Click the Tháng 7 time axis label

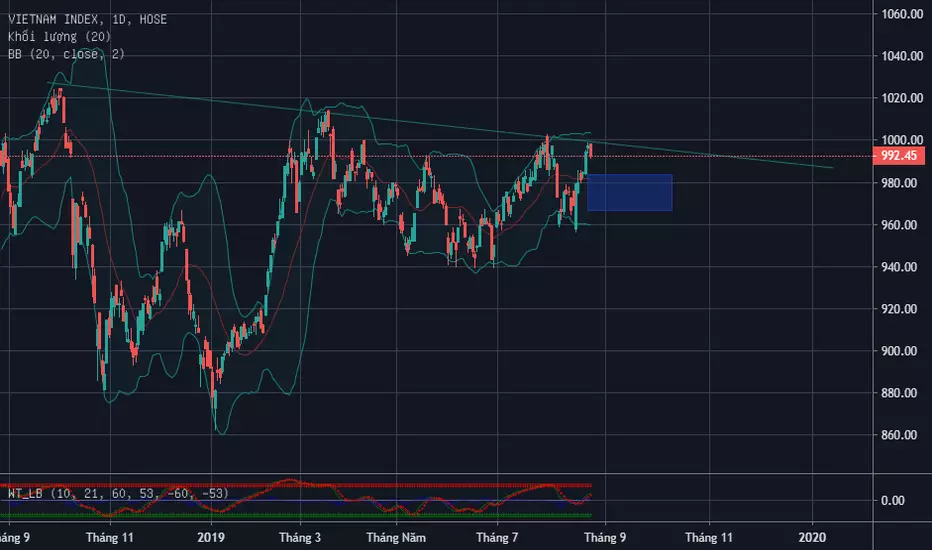(496, 537)
